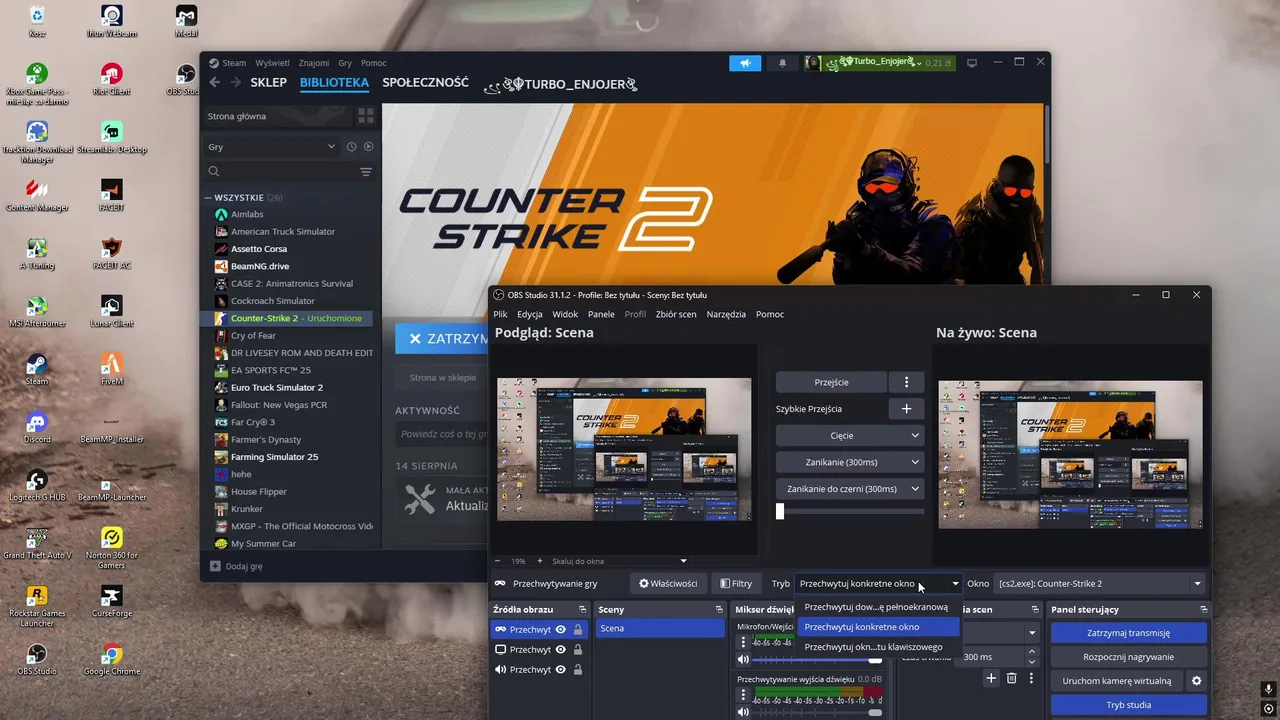Open source Filtry button
The height and width of the screenshot is (720, 1280).
pyautogui.click(x=736, y=584)
